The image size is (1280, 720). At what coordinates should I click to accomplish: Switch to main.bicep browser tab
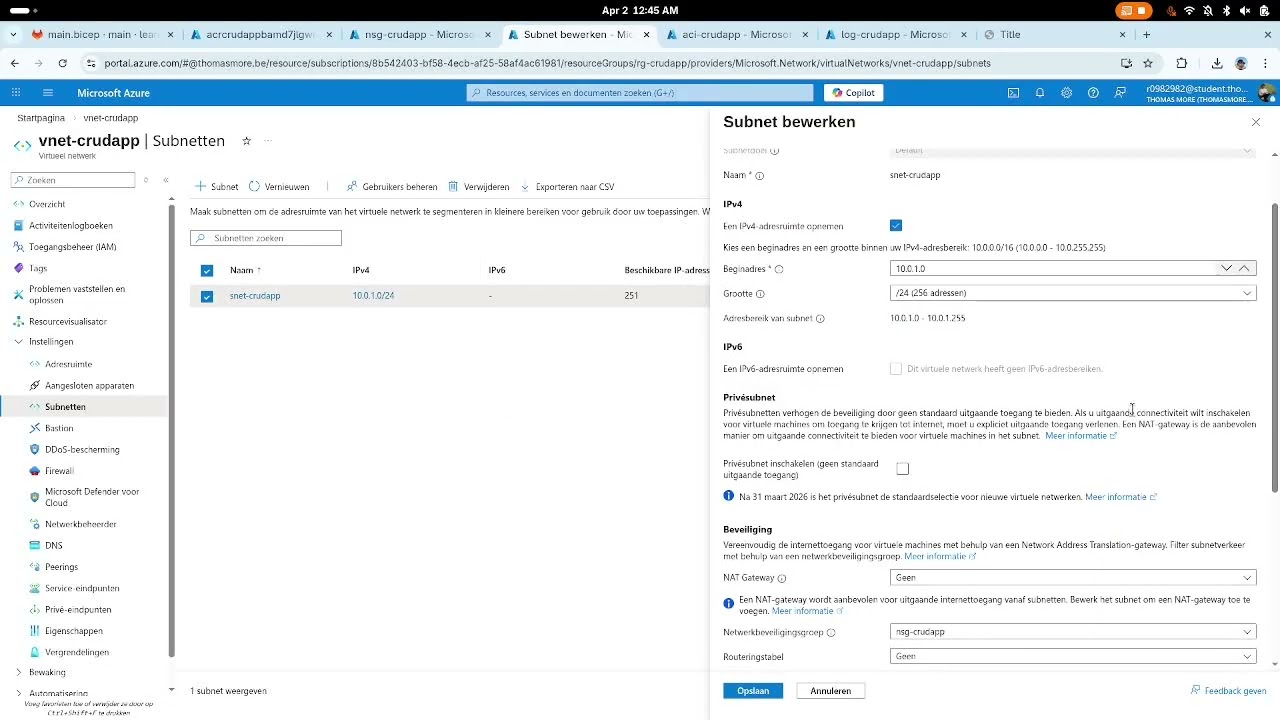102,34
